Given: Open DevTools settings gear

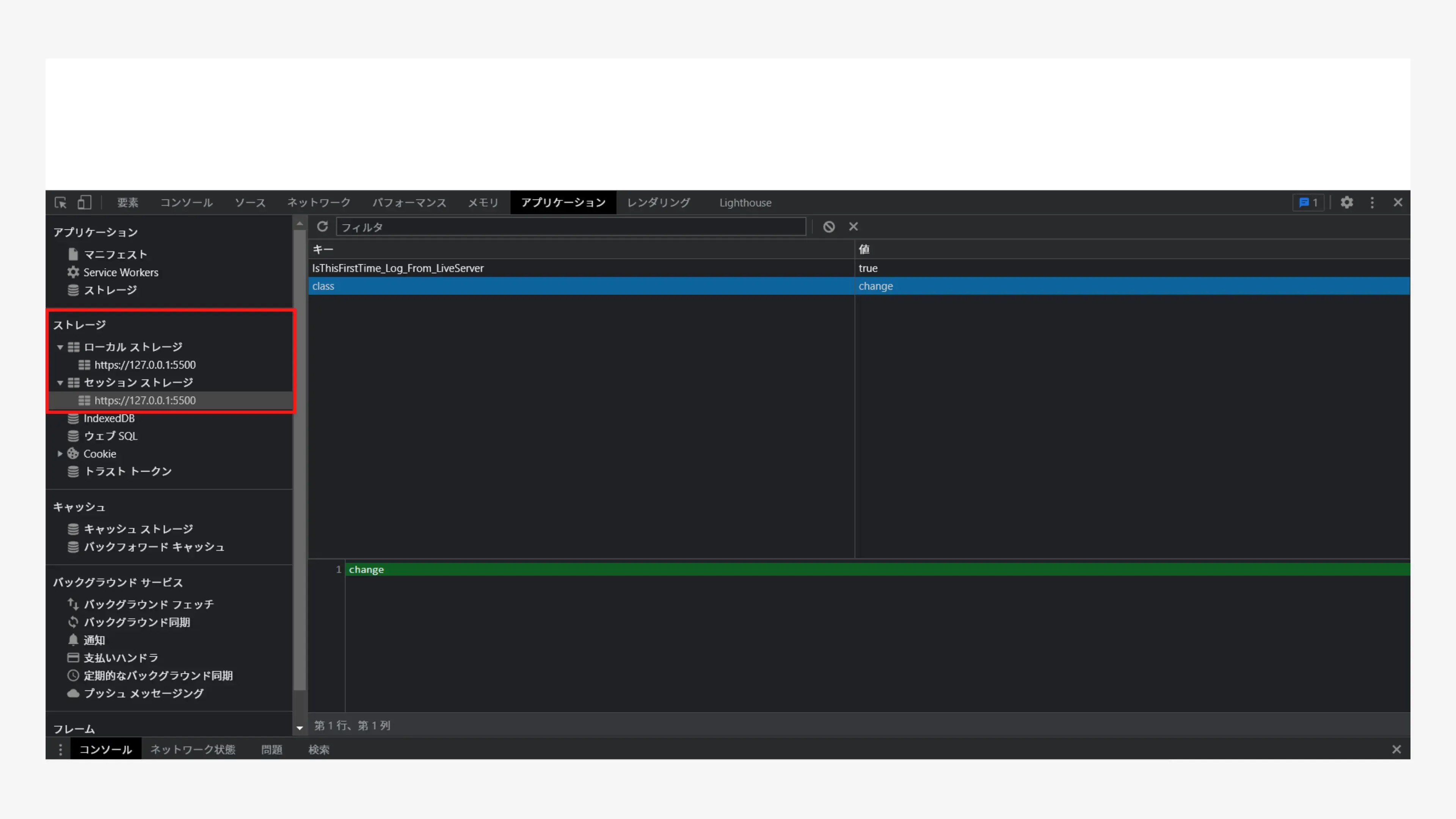Looking at the screenshot, I should pyautogui.click(x=1347, y=202).
